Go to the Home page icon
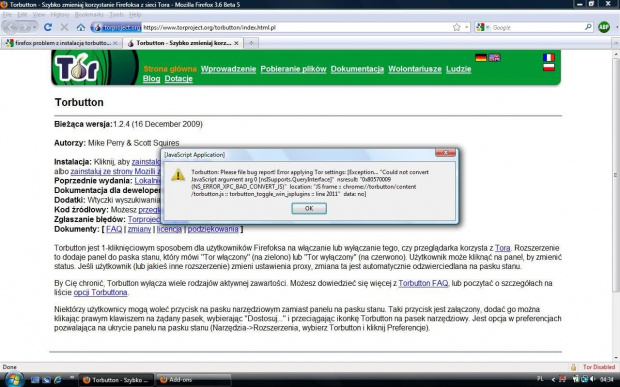Viewport: 620px width, 387px height. (x=81, y=27)
